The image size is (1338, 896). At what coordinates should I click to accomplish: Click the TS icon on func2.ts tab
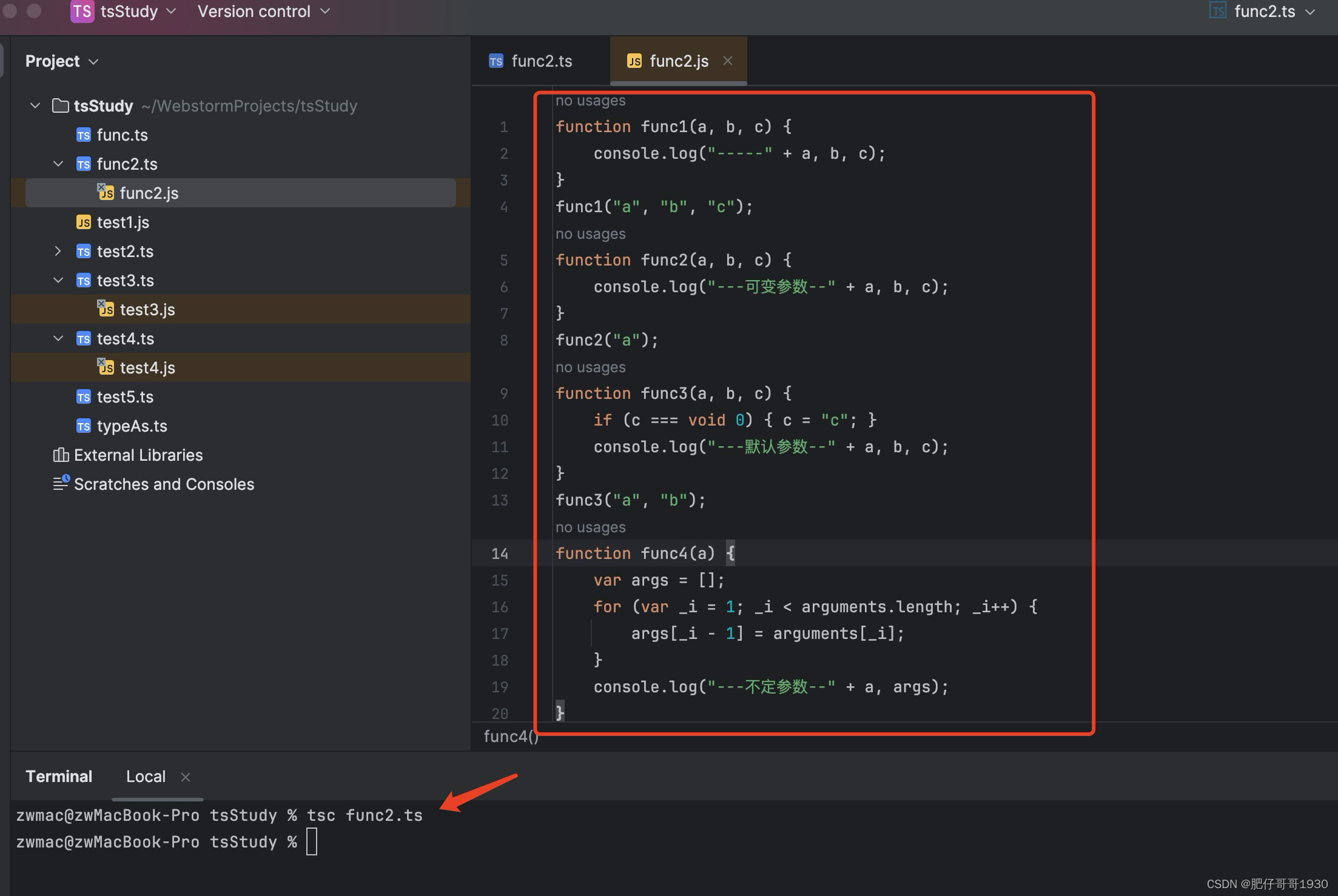tap(496, 61)
